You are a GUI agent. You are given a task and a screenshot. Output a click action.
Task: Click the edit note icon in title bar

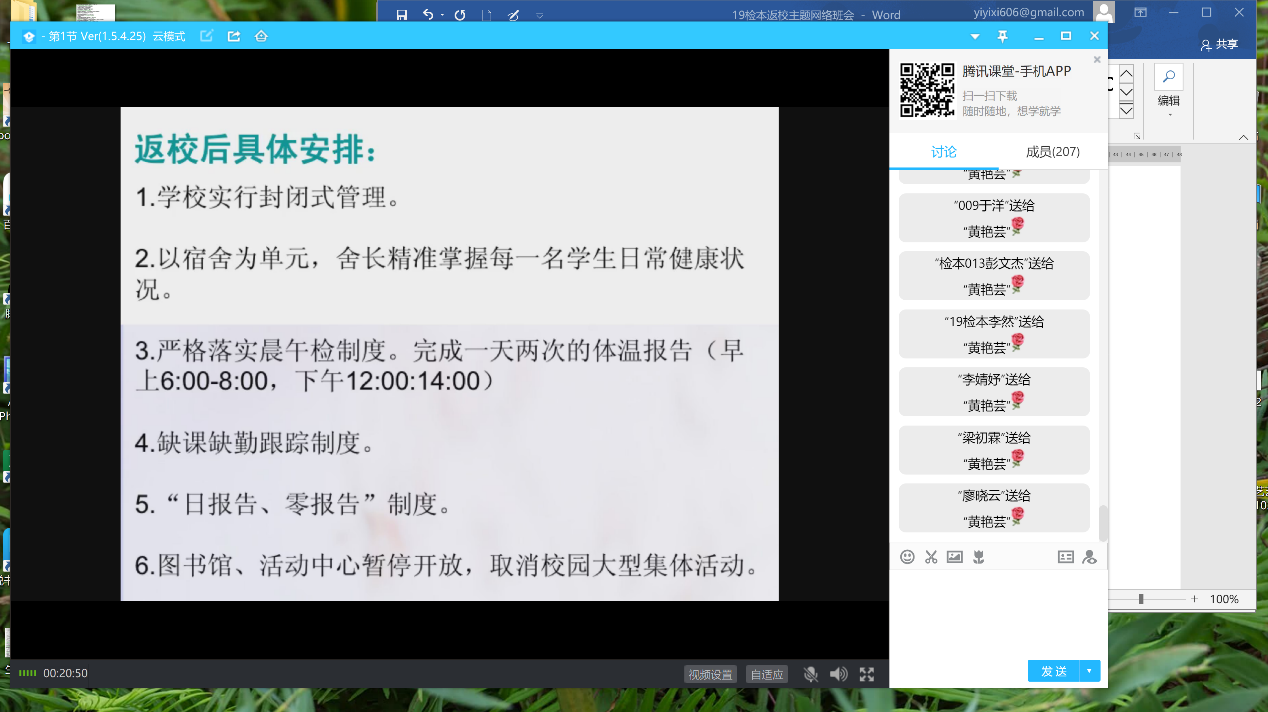(x=207, y=36)
